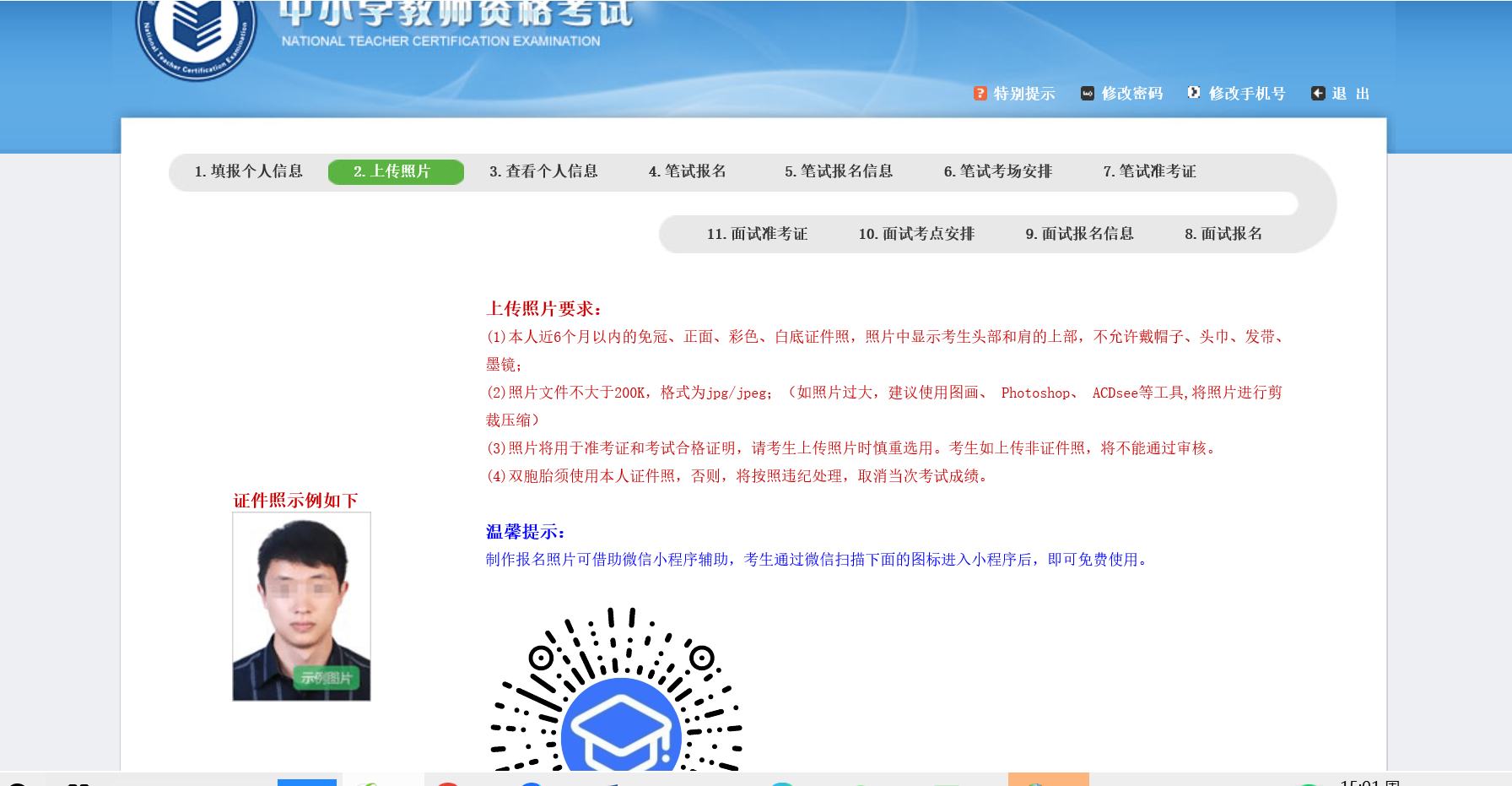
Task: Click the 证件照示例如下 label
Action: tap(296, 501)
